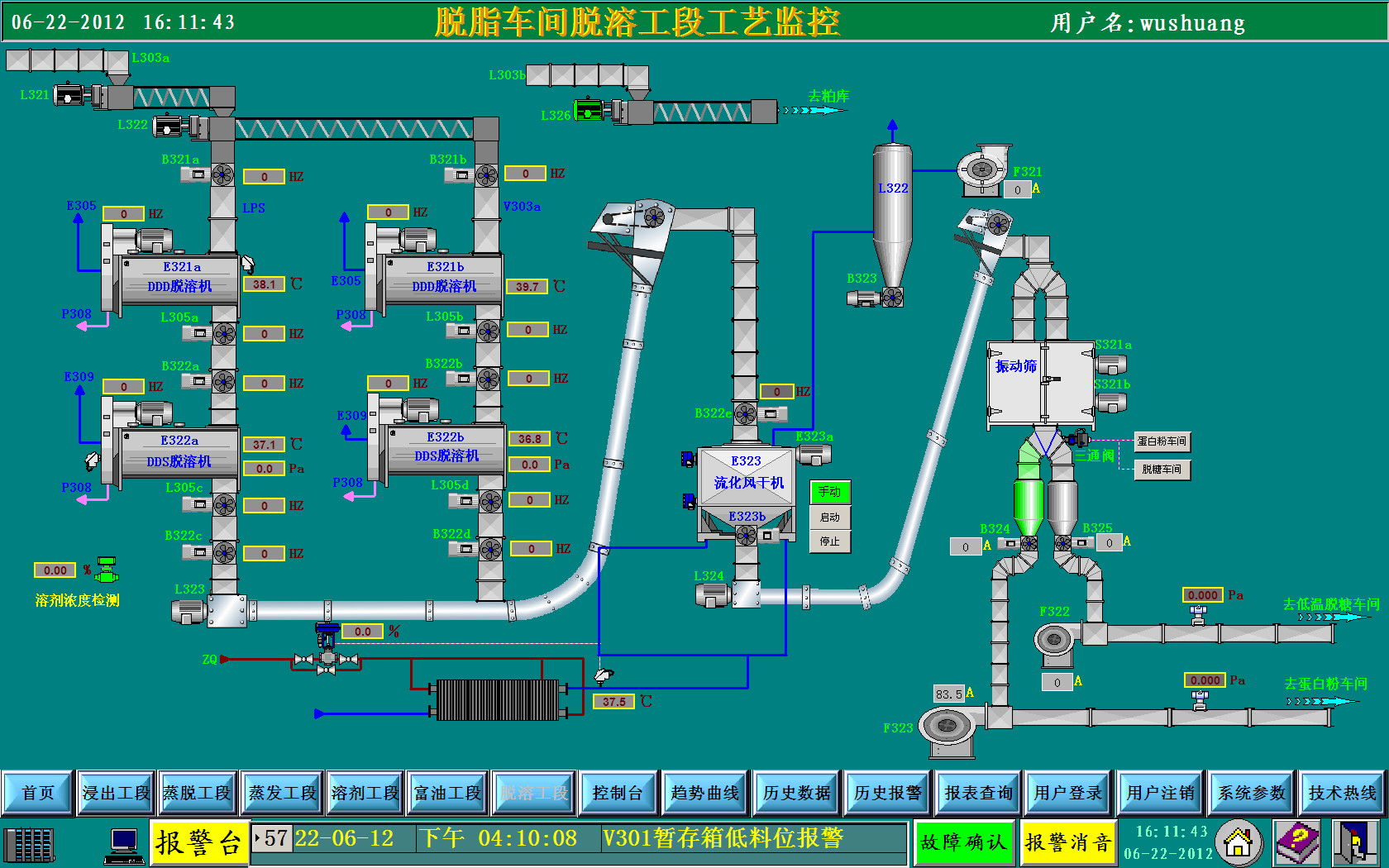Acknowledge fault with 故障确认 button
Image resolution: width=1389 pixels, height=868 pixels.
point(964,842)
